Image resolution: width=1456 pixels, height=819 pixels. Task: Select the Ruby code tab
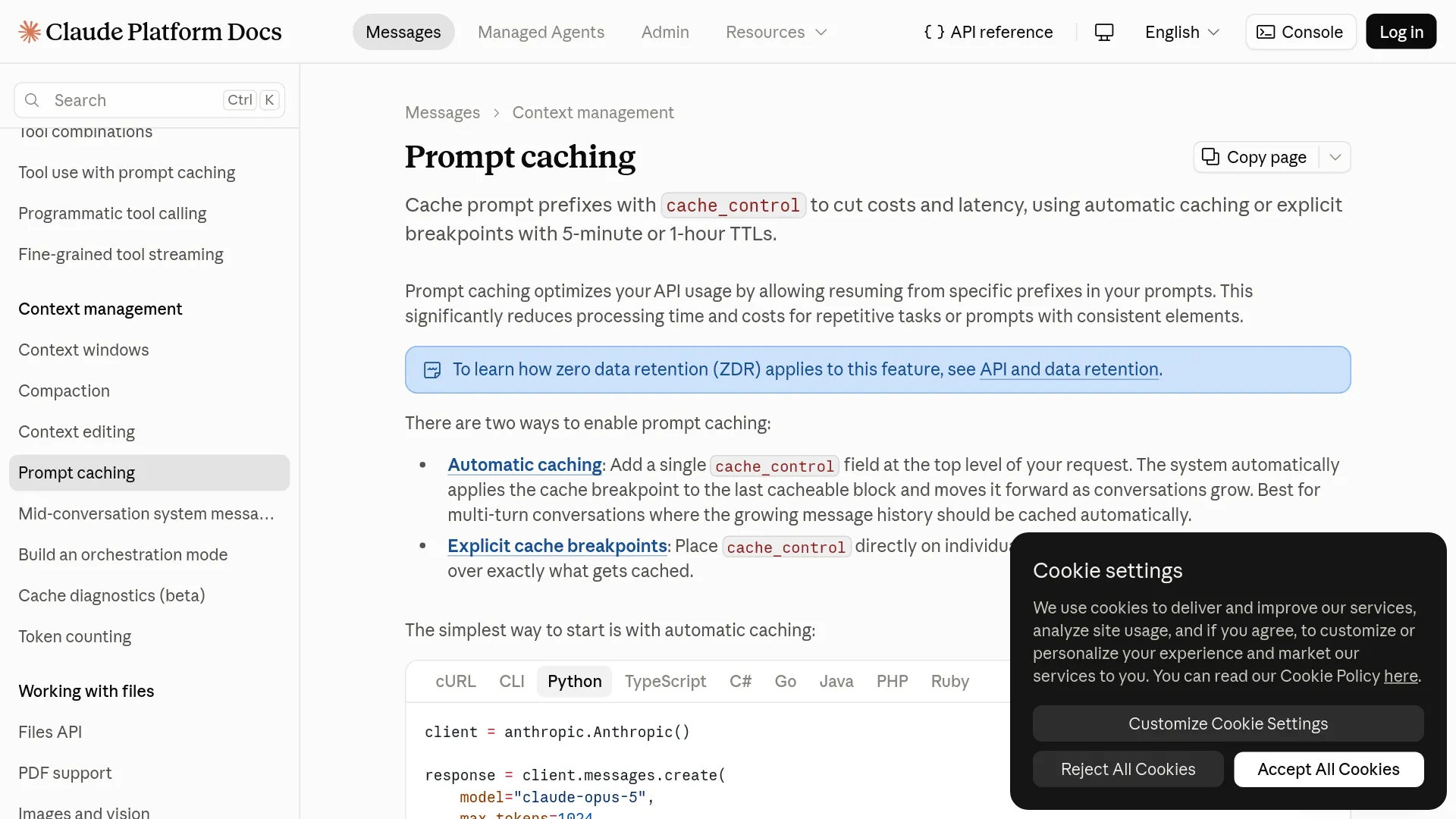pos(949,681)
